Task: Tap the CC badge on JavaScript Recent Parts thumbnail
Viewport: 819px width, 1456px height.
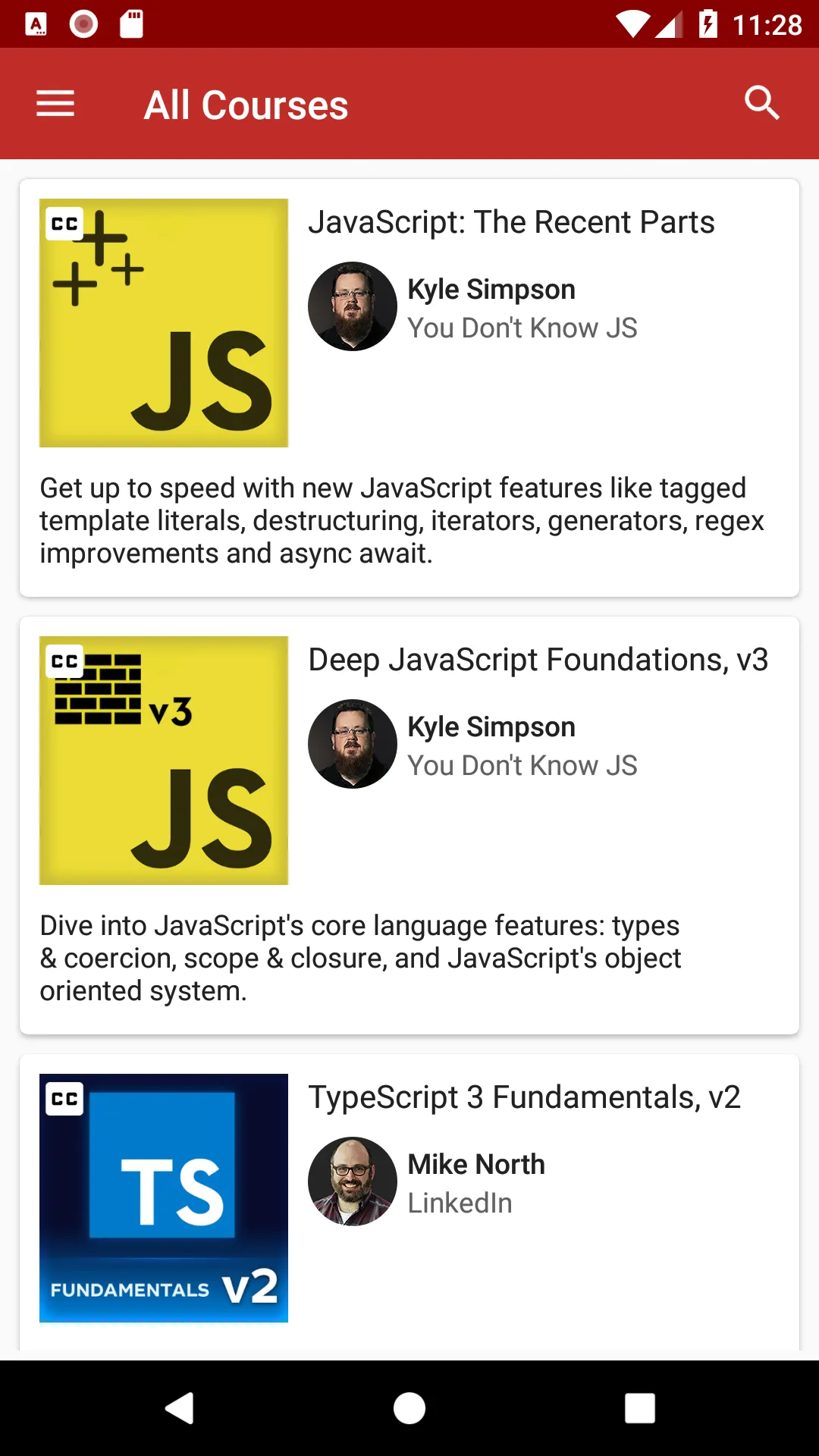Action: pyautogui.click(x=64, y=224)
